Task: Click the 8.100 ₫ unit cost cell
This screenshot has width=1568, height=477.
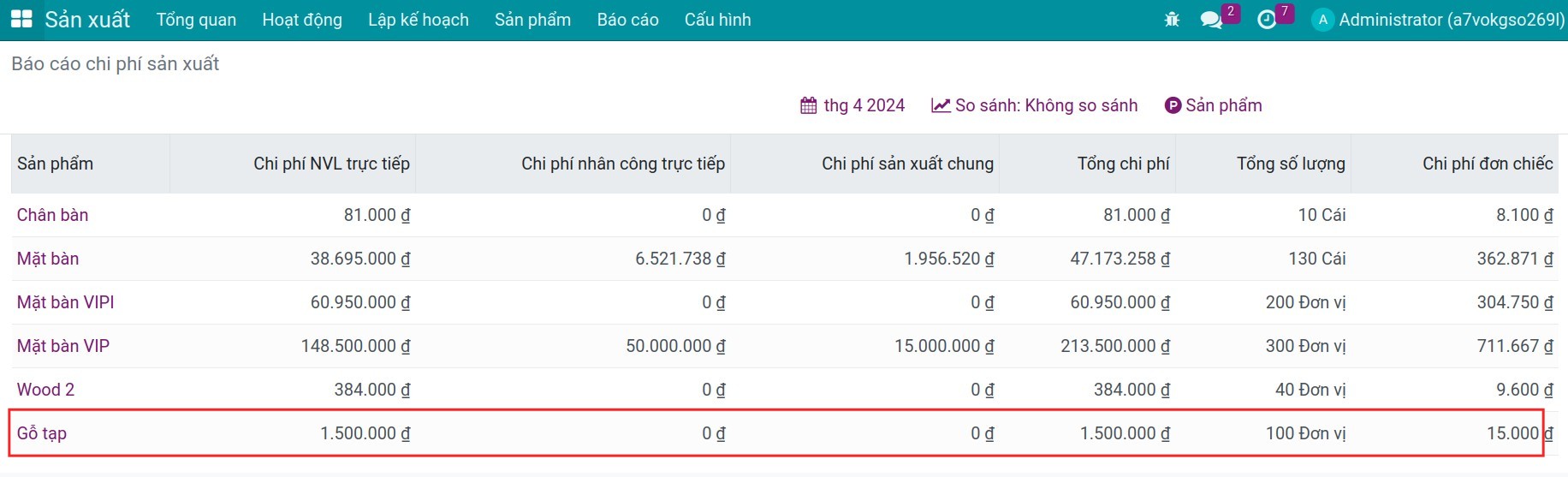Action: (1524, 215)
